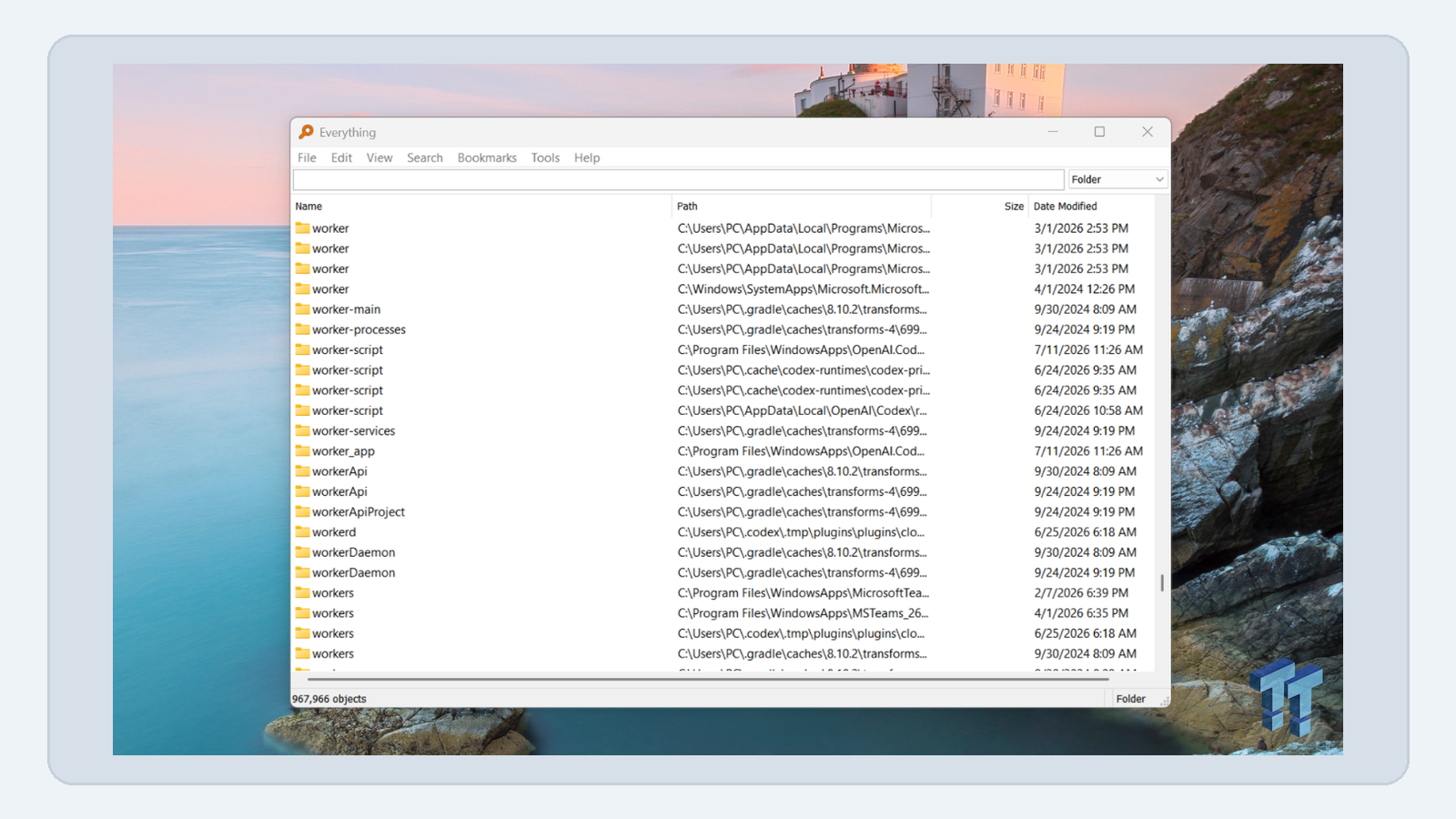Select the worker-services folder name
The width and height of the screenshot is (1456, 819).
coord(353,430)
